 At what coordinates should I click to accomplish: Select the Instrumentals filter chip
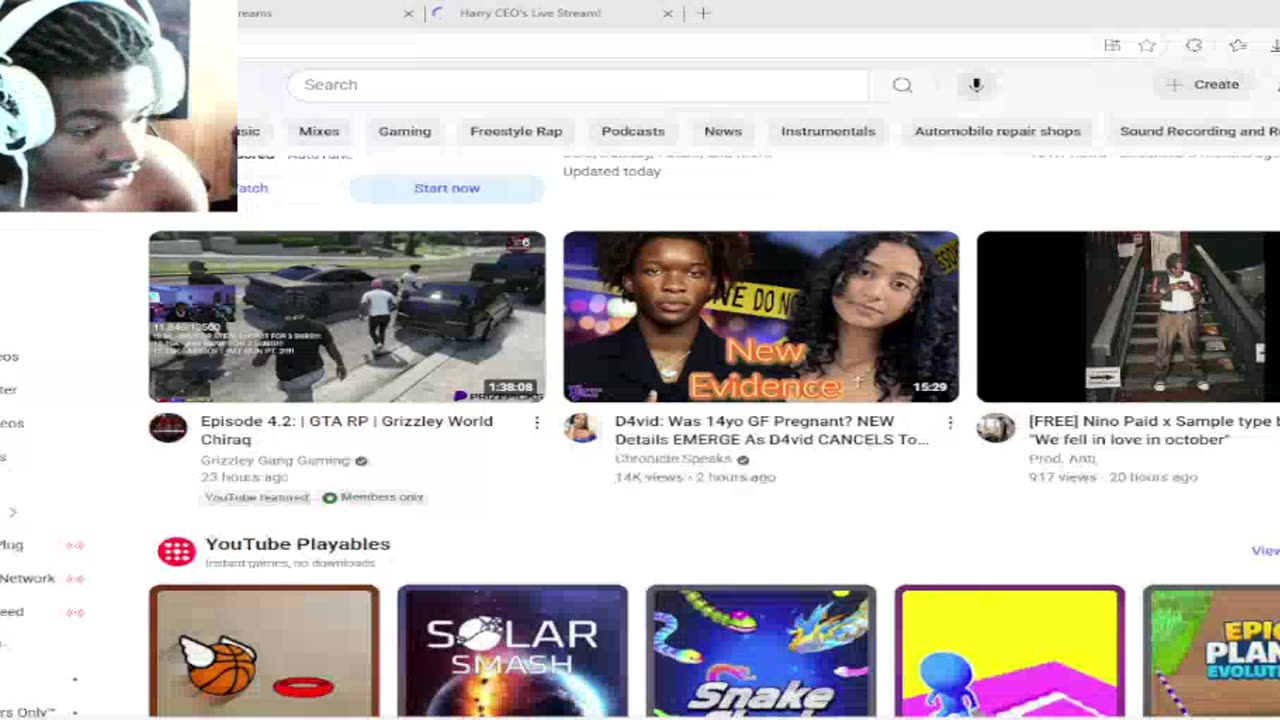point(828,131)
